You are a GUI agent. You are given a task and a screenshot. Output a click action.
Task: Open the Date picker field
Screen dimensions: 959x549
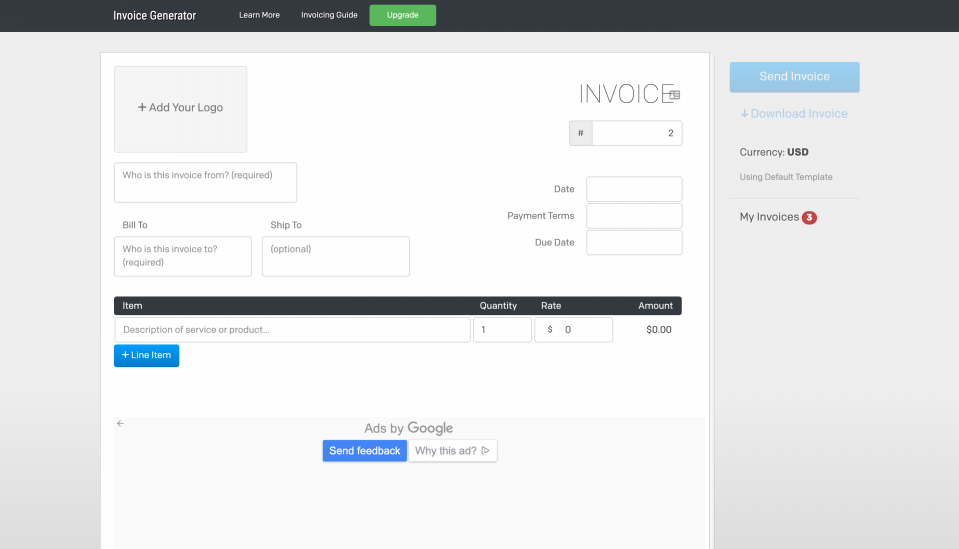click(634, 189)
